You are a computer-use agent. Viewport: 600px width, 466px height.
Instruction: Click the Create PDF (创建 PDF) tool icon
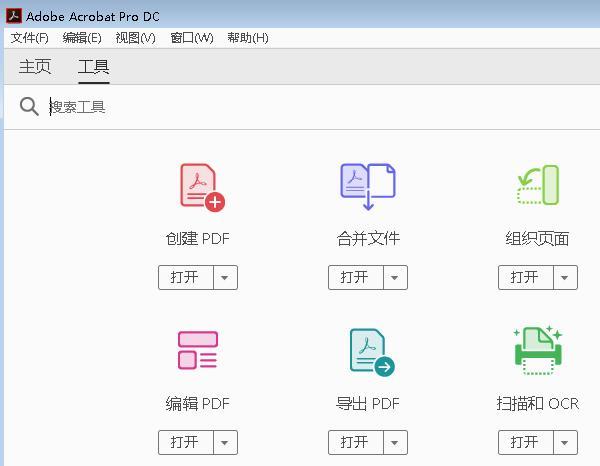pyautogui.click(x=202, y=187)
